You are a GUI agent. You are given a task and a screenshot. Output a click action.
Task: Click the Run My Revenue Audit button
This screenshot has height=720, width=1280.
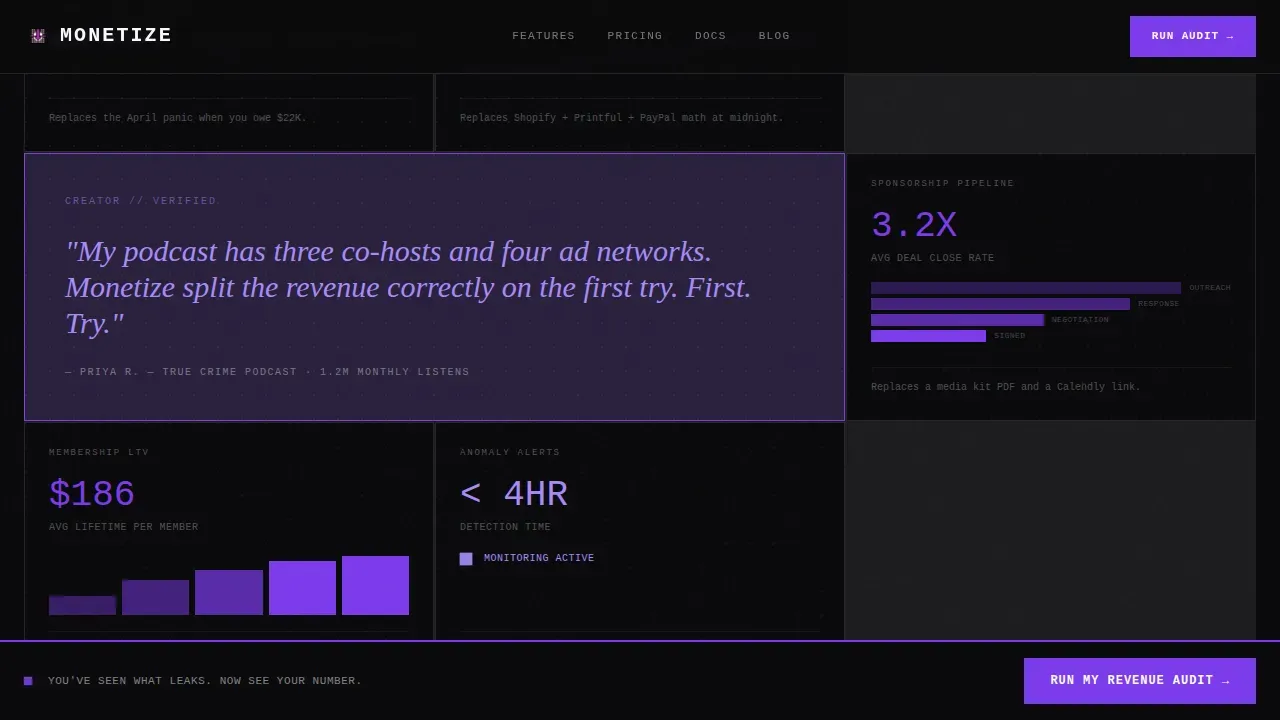pyautogui.click(x=1140, y=681)
